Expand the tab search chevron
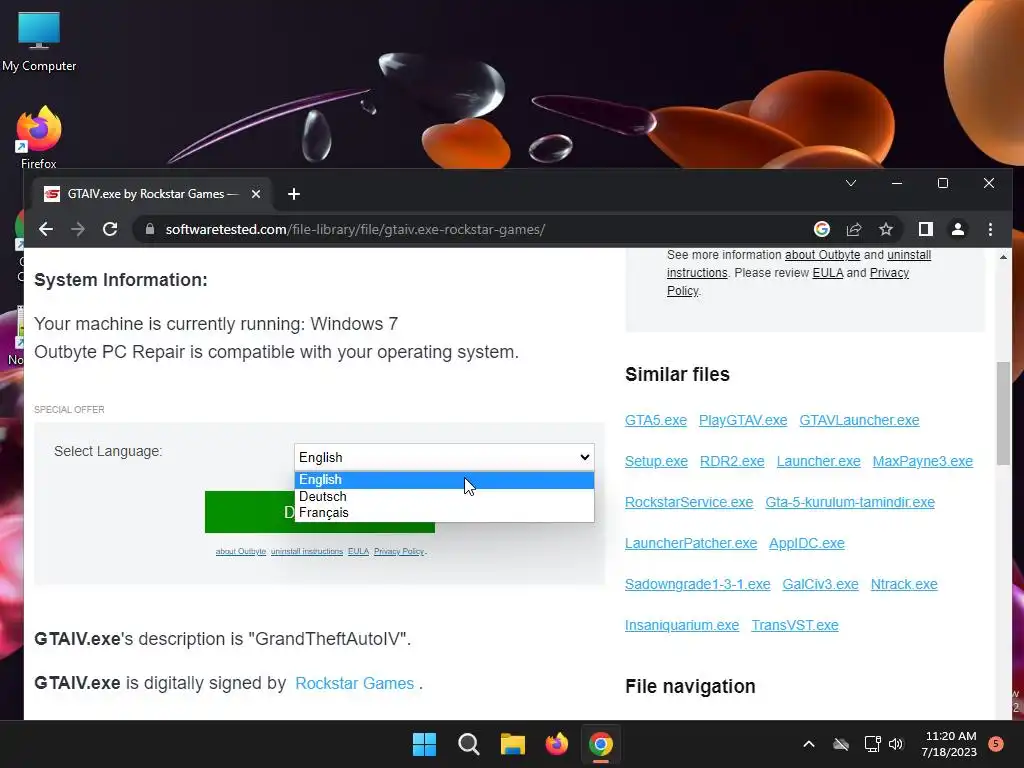1024x768 pixels. pyautogui.click(x=850, y=183)
